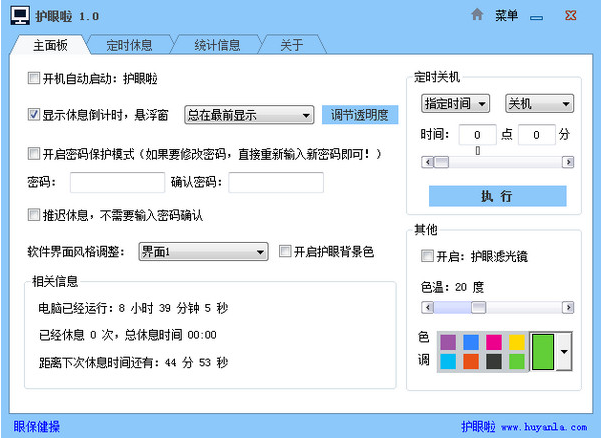Select the yellow color tone swatch
Screen dimensions: 601x439
(x=516, y=342)
